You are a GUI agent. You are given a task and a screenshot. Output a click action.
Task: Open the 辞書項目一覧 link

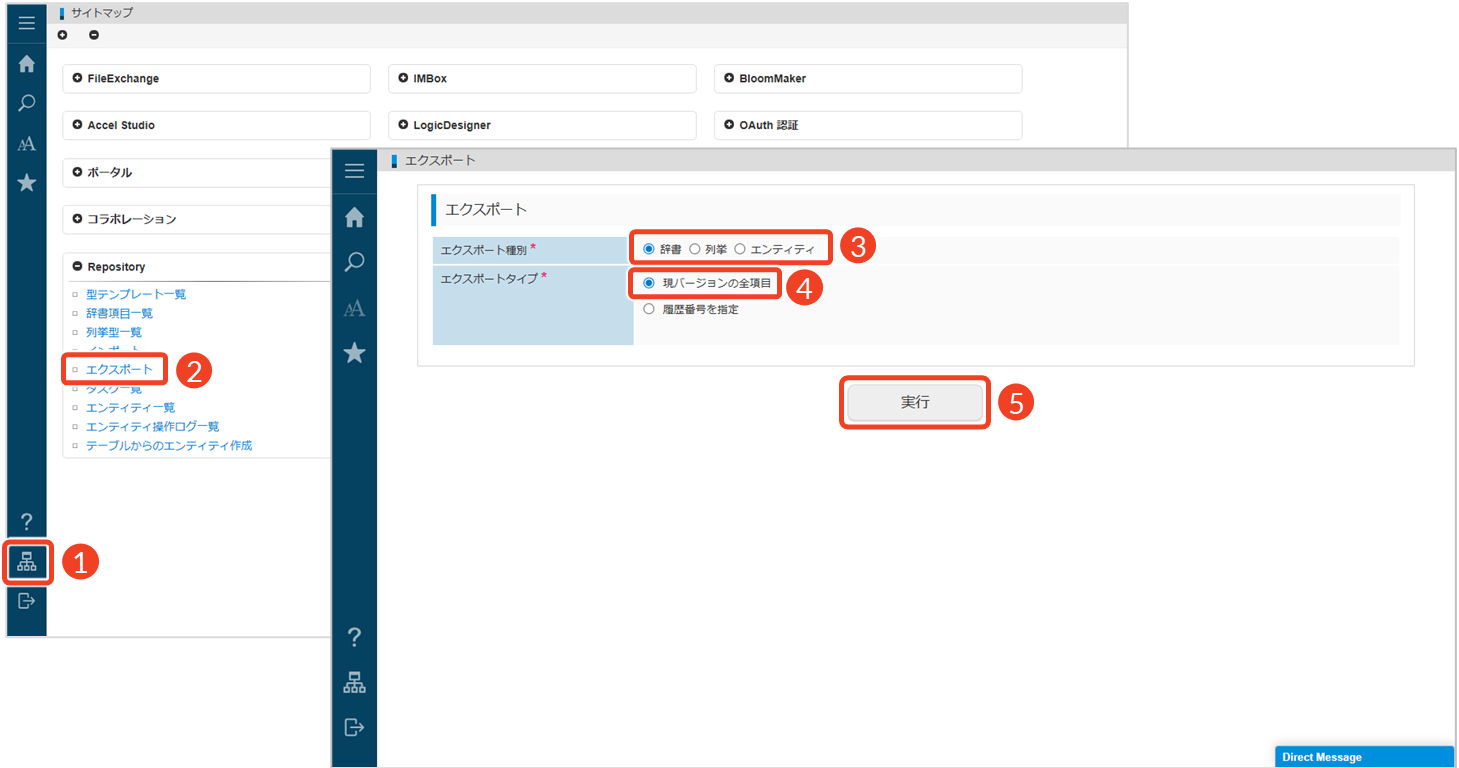point(119,313)
